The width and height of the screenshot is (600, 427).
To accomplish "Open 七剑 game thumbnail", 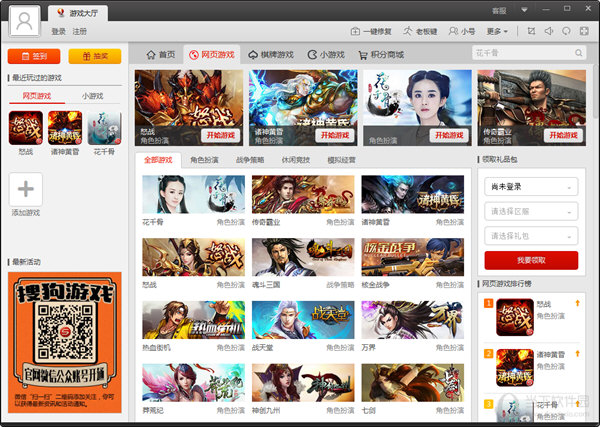I will point(412,383).
